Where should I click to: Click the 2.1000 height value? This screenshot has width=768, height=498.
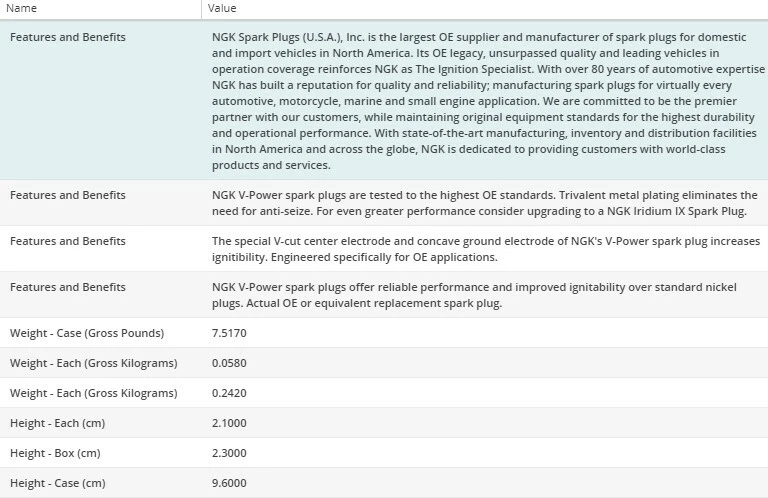(229, 423)
